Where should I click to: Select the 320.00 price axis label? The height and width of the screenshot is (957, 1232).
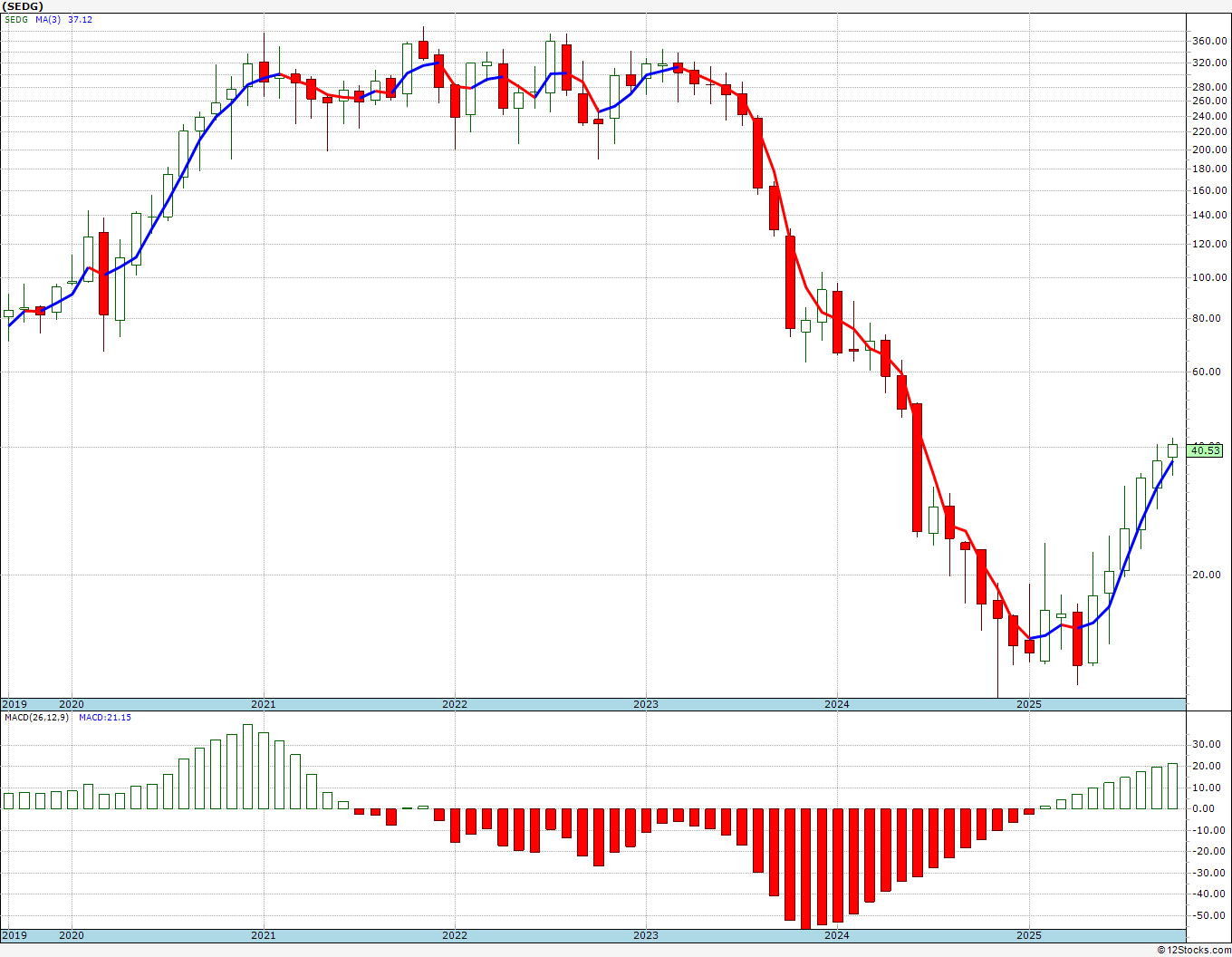[x=1209, y=63]
